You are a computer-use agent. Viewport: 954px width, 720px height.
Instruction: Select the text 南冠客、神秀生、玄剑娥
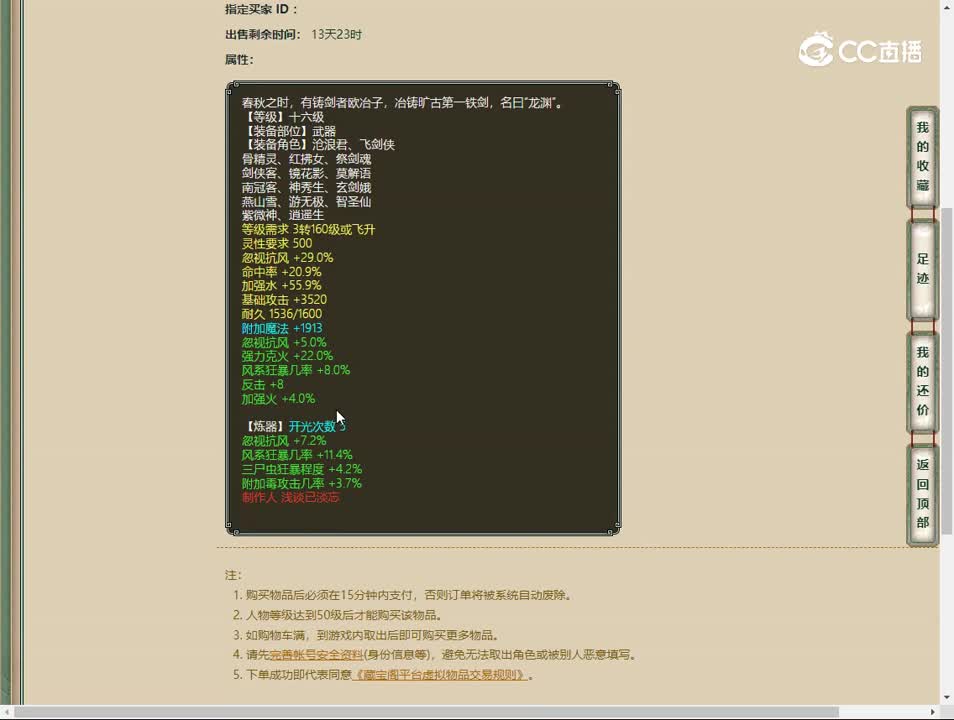click(x=307, y=187)
